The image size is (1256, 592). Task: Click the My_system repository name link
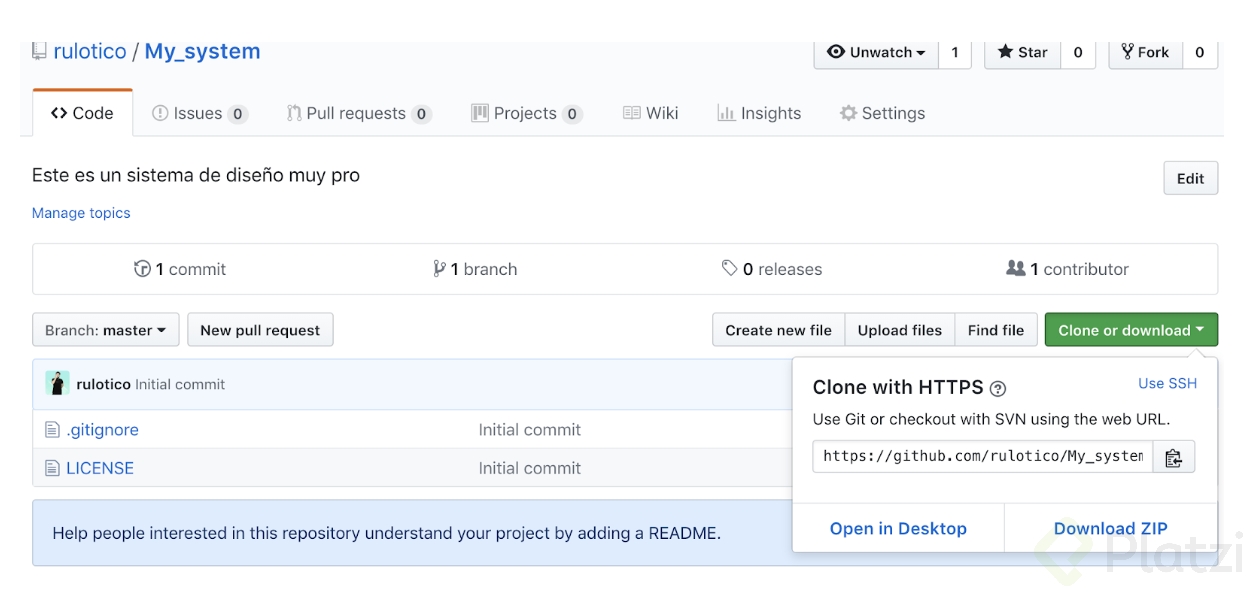pos(202,52)
